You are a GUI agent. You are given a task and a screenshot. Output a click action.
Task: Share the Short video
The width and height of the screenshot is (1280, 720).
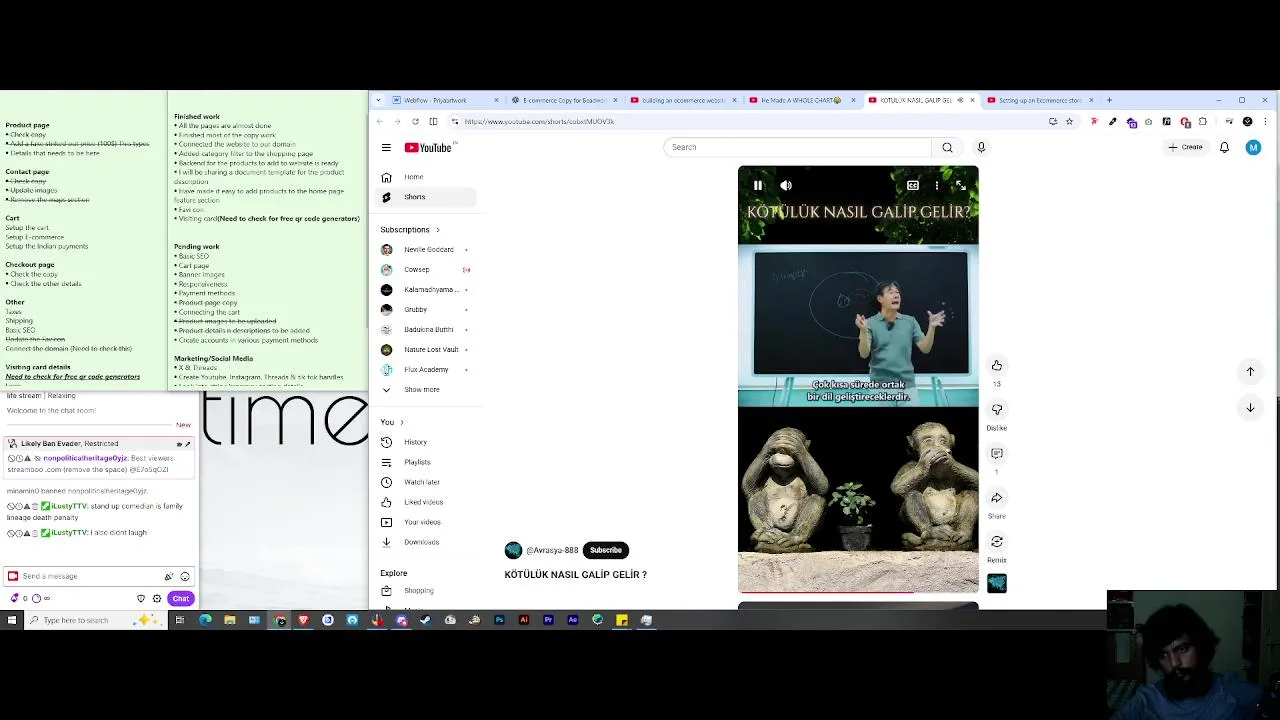997,497
